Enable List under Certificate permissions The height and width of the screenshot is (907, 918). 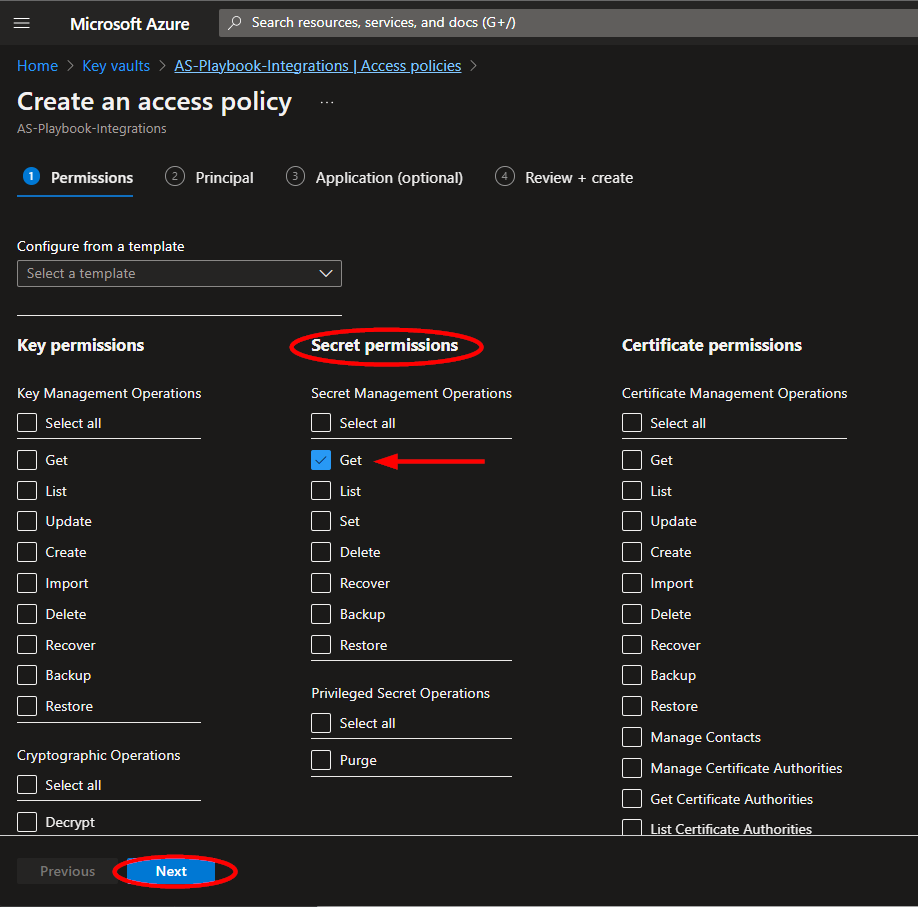pyautogui.click(x=632, y=491)
